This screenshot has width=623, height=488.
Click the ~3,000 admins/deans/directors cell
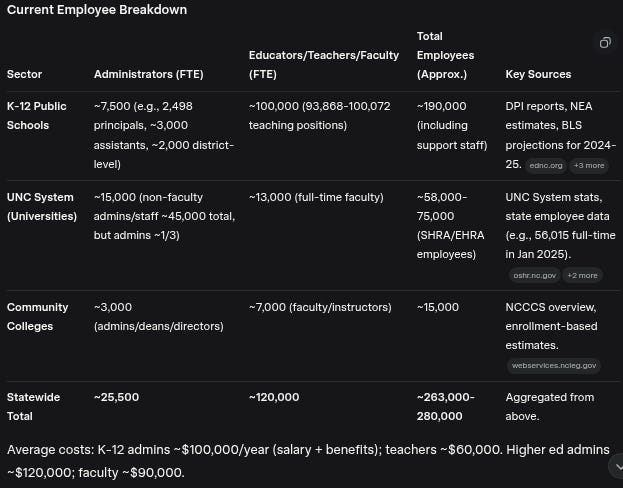[x=159, y=317]
